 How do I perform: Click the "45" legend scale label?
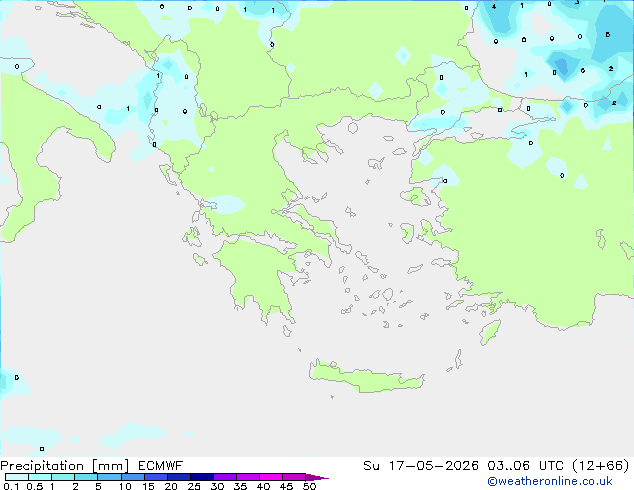pyautogui.click(x=286, y=486)
